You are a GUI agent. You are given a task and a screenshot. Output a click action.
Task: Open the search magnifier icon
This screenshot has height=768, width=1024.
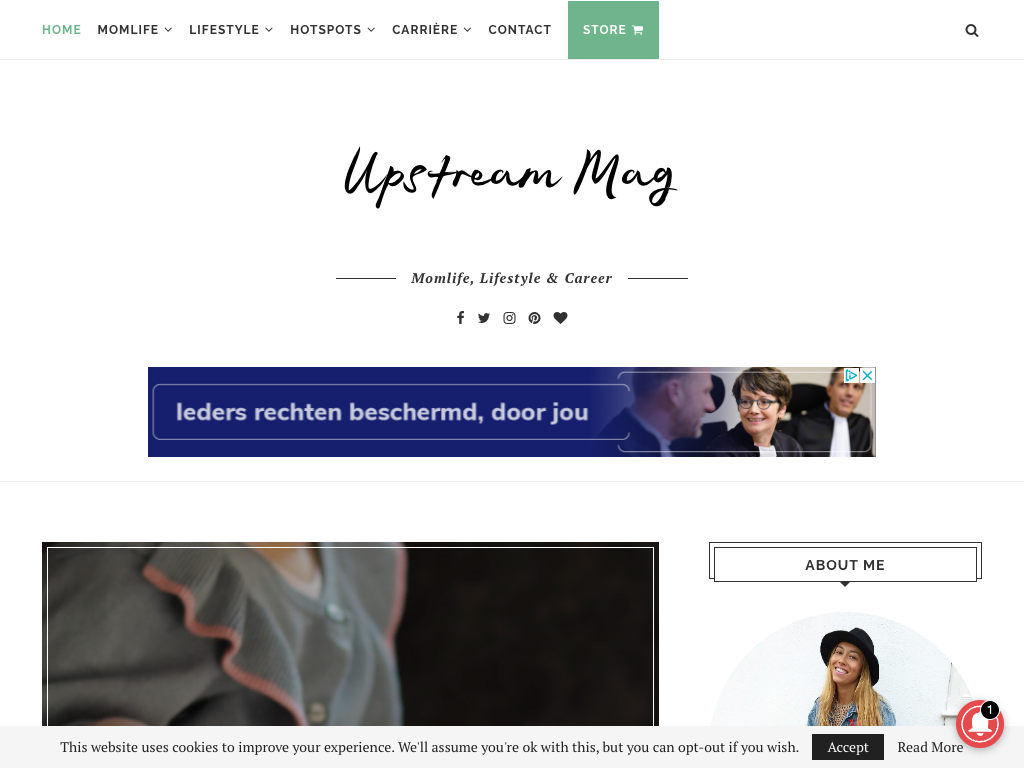[x=972, y=31]
